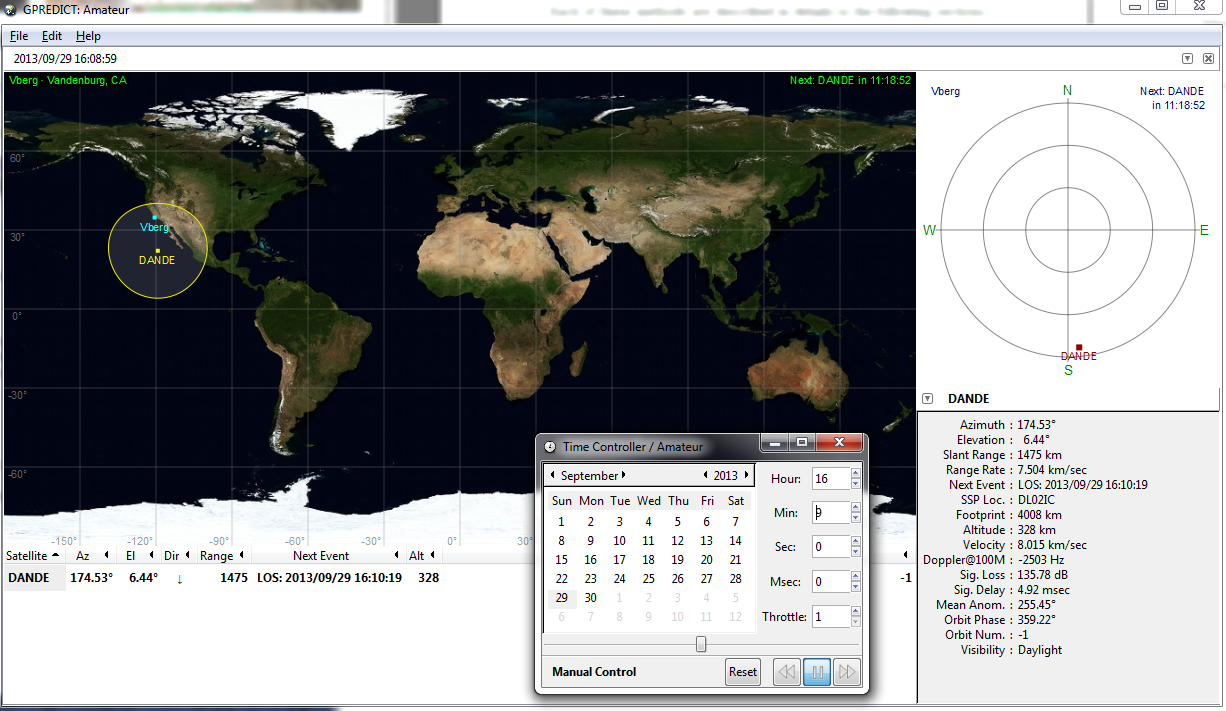Pause the time simulation
Viewport: 1226px width, 711px height.
tap(817, 672)
